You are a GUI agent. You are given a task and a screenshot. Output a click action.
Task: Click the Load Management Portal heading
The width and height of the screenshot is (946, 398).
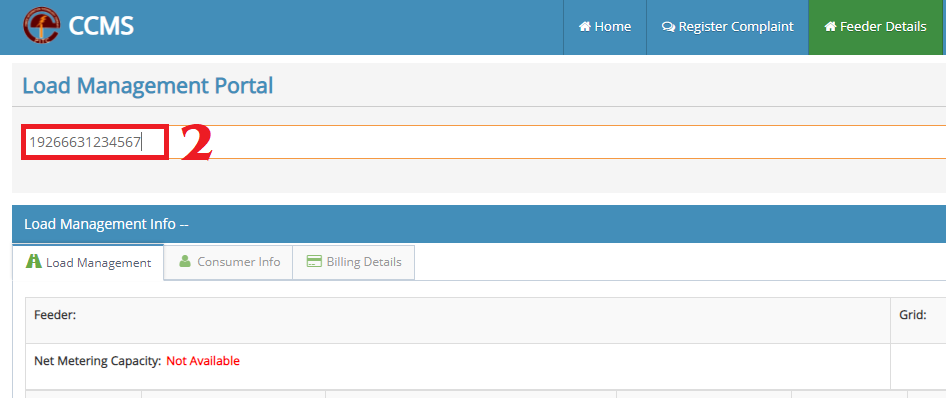click(x=148, y=86)
